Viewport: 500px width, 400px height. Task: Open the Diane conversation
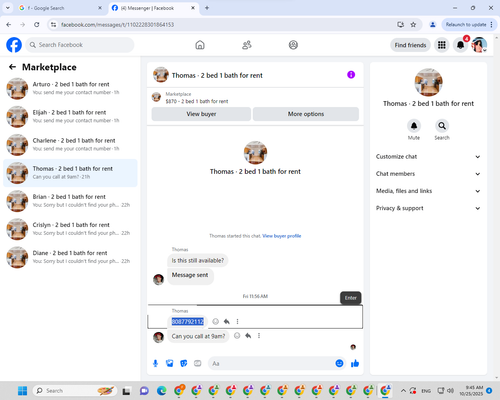(70, 257)
